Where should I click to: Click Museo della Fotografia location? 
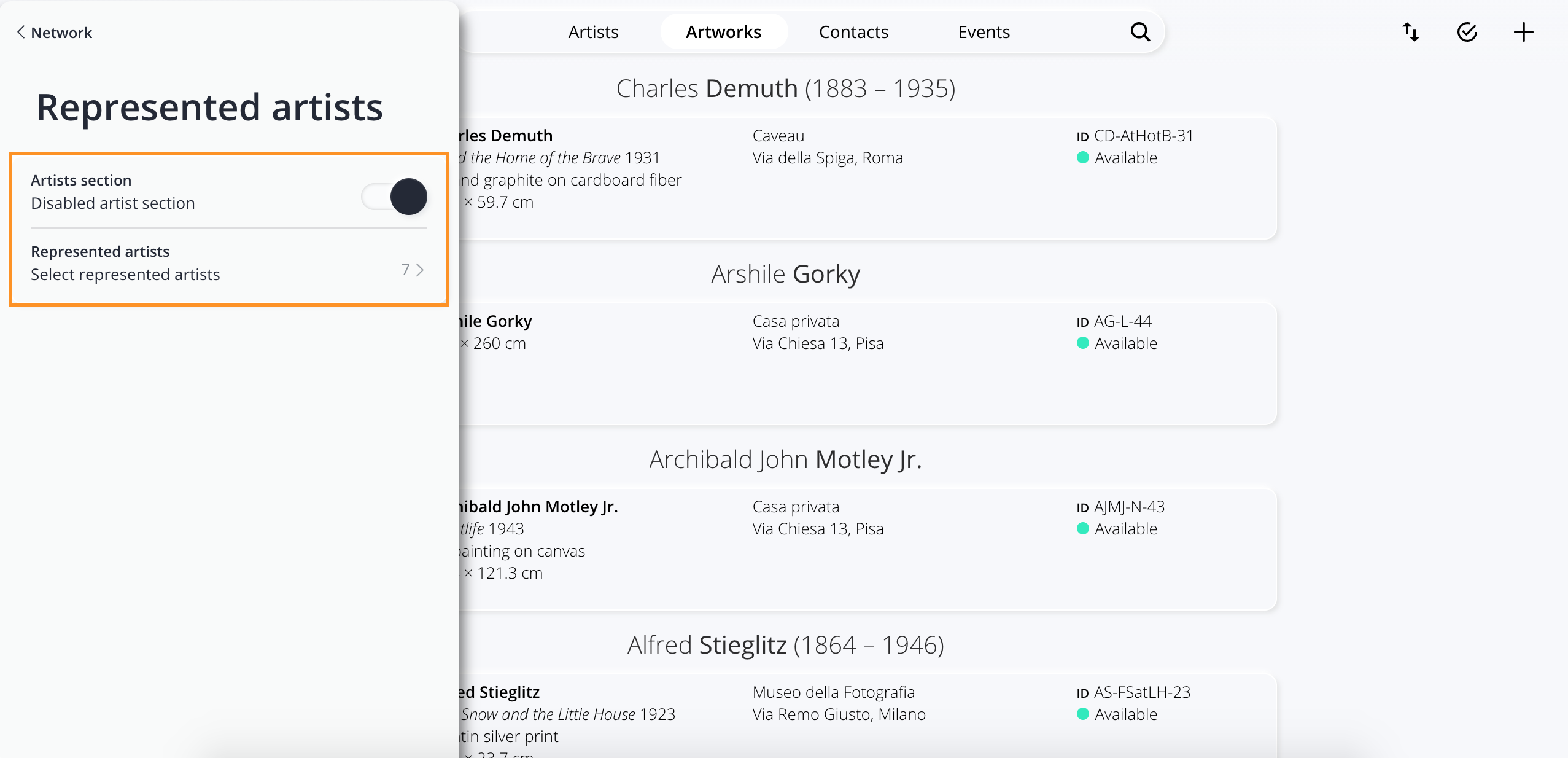point(833,692)
